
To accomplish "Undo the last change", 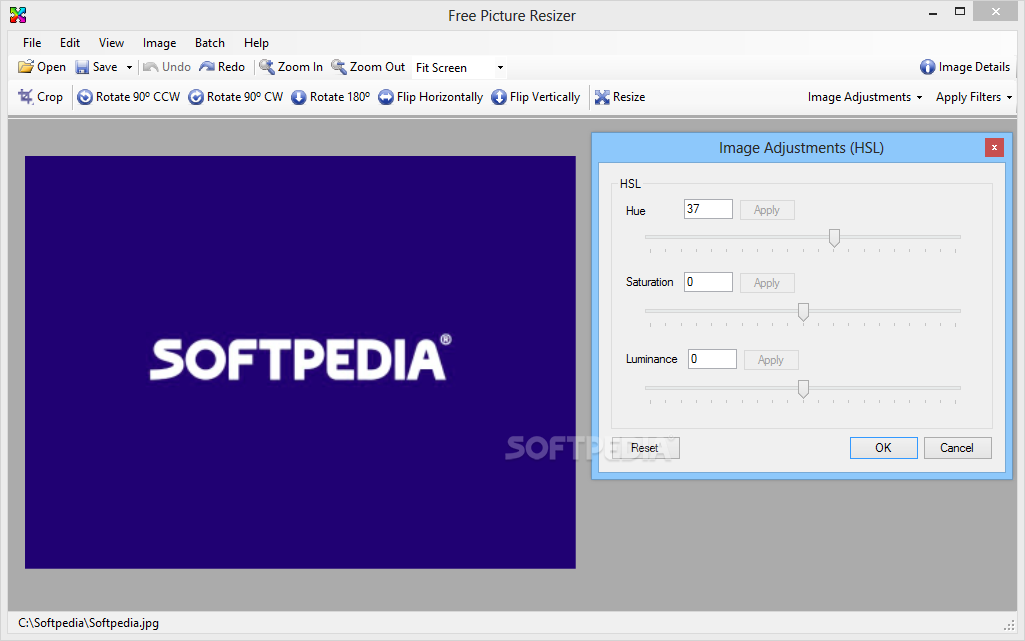I will (x=167, y=67).
